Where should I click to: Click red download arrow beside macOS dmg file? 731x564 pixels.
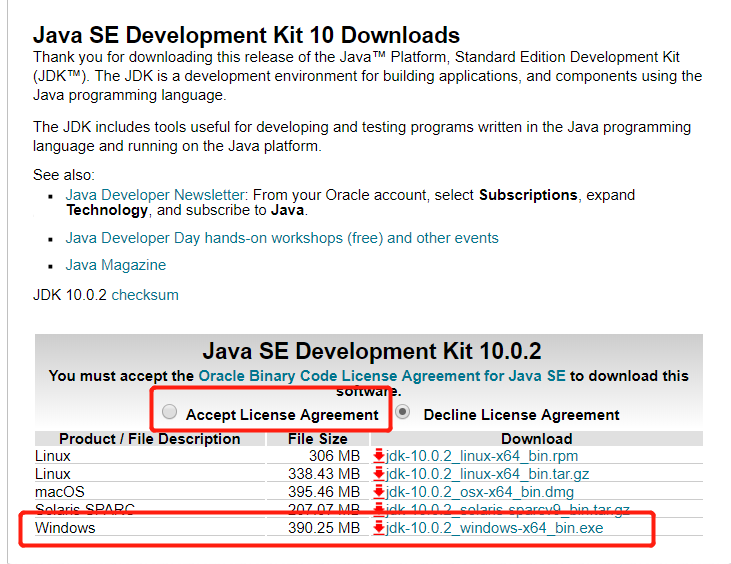(379, 492)
